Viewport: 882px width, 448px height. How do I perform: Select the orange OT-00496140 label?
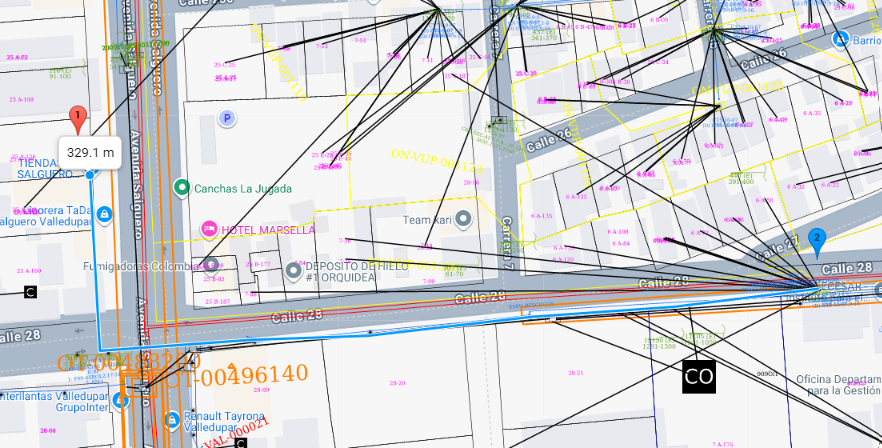tap(236, 375)
